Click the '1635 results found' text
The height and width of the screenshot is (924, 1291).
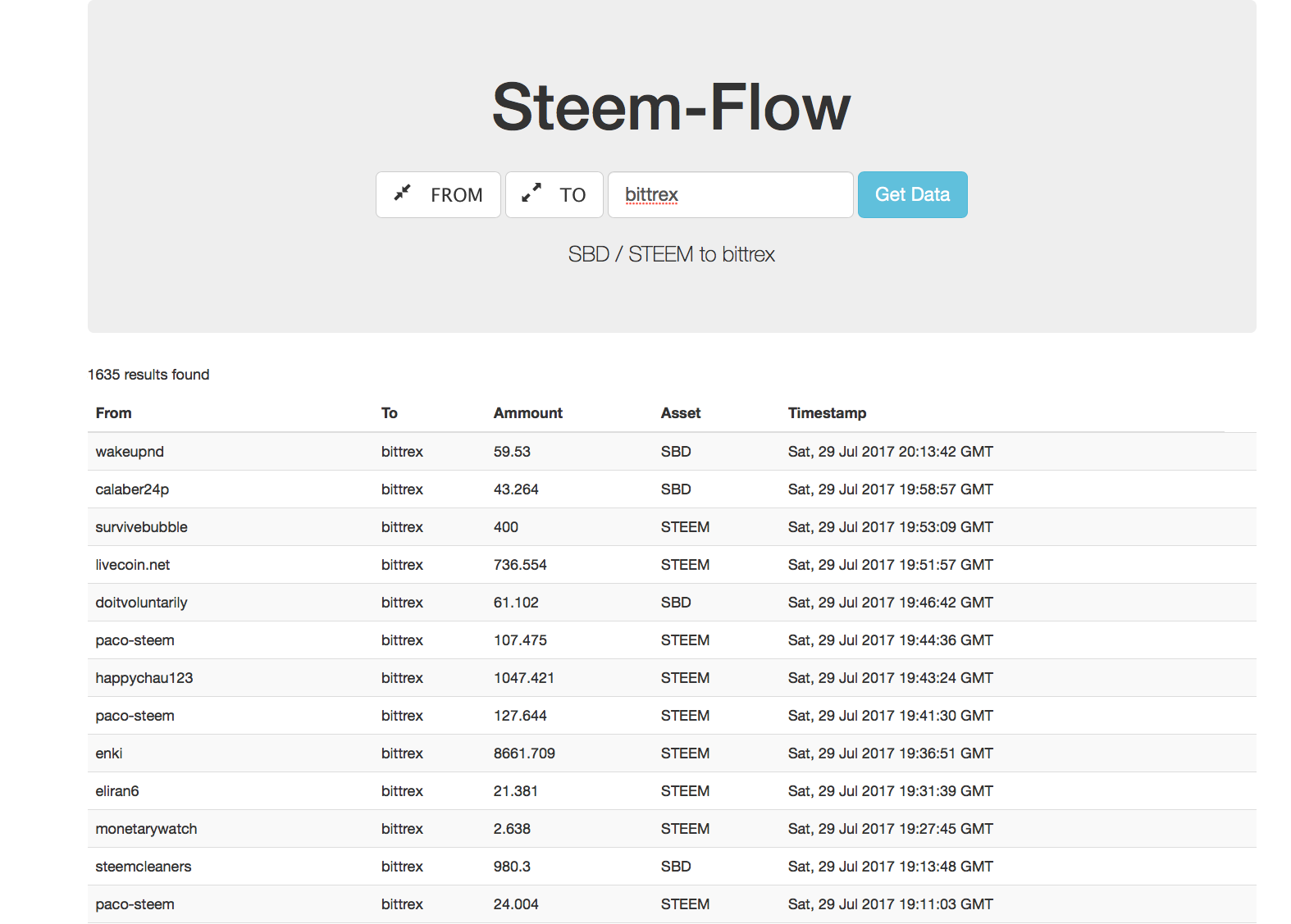click(x=148, y=375)
